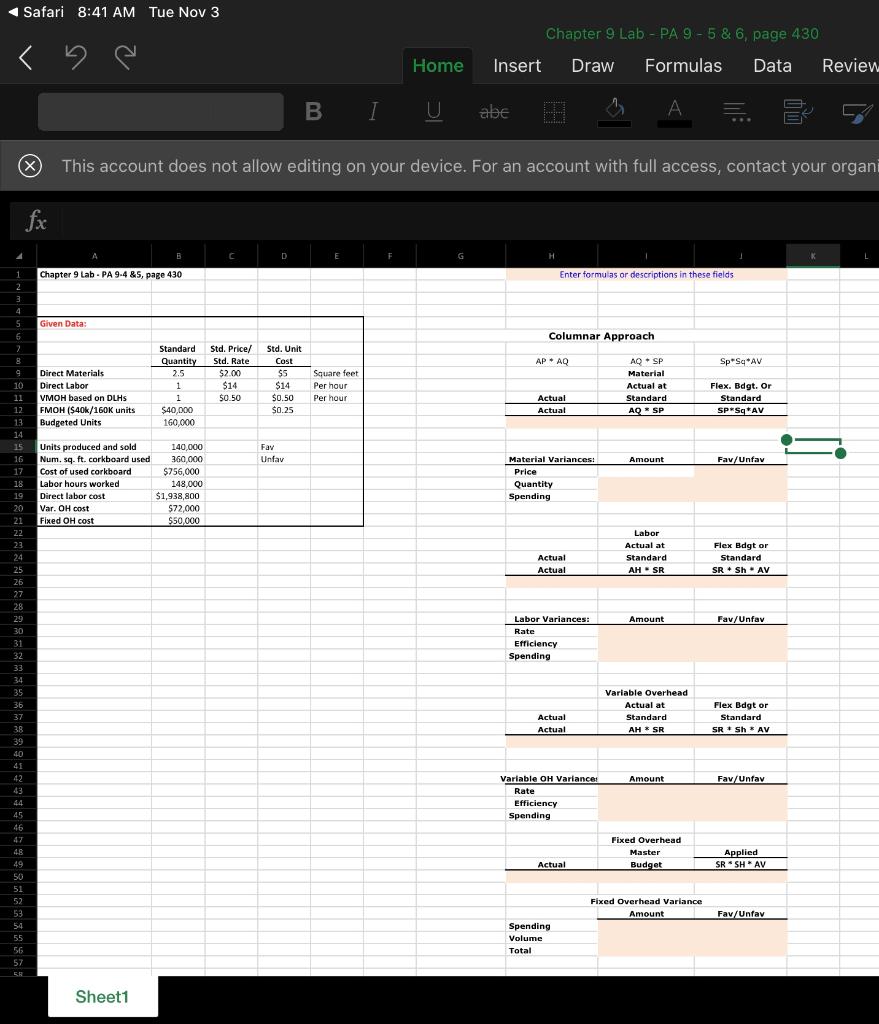This screenshot has width=879, height=1024.
Task: Toggle strikethrough formatting
Action: 494,112
